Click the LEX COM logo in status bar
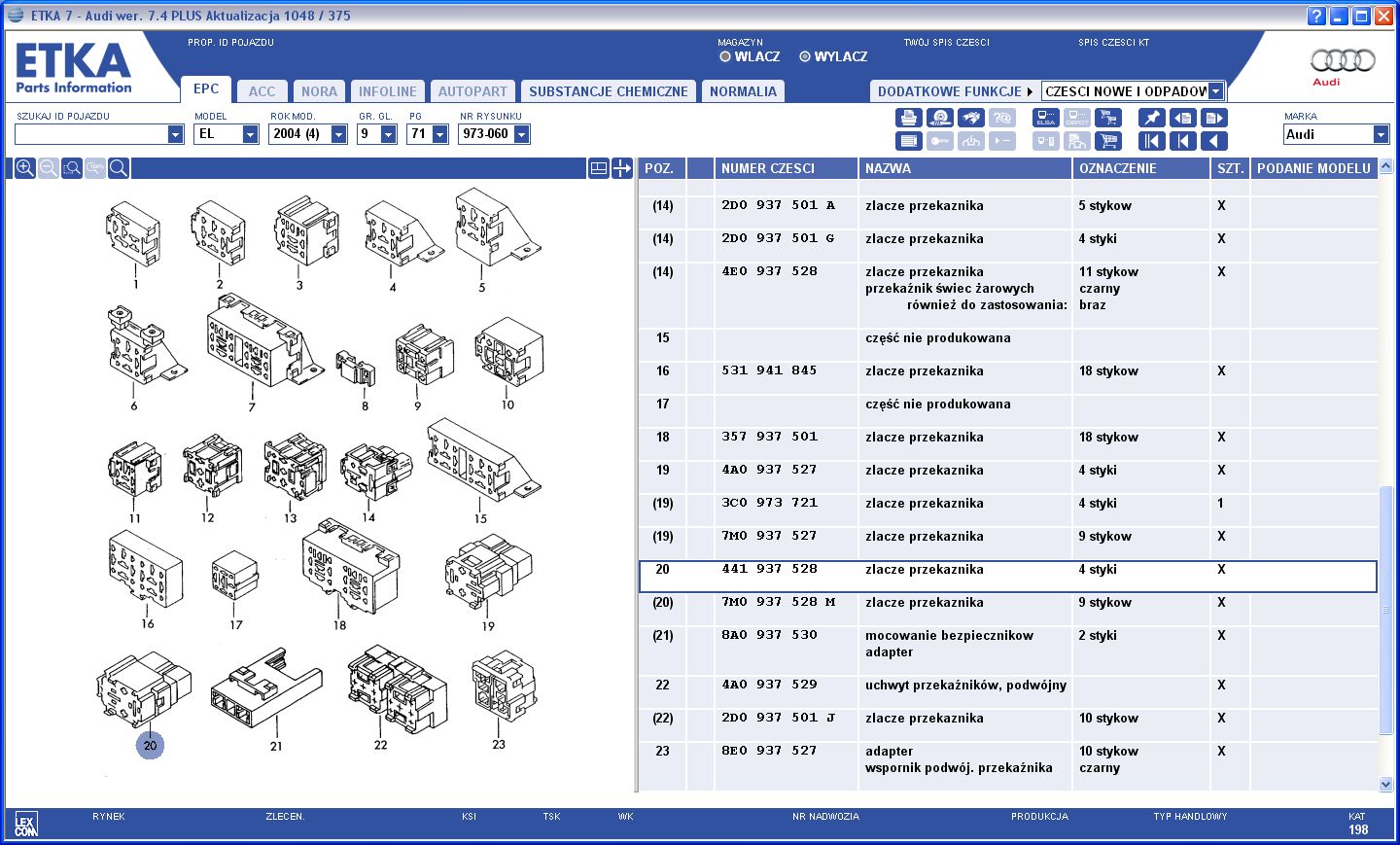This screenshot has width=1400, height=845. point(26,825)
